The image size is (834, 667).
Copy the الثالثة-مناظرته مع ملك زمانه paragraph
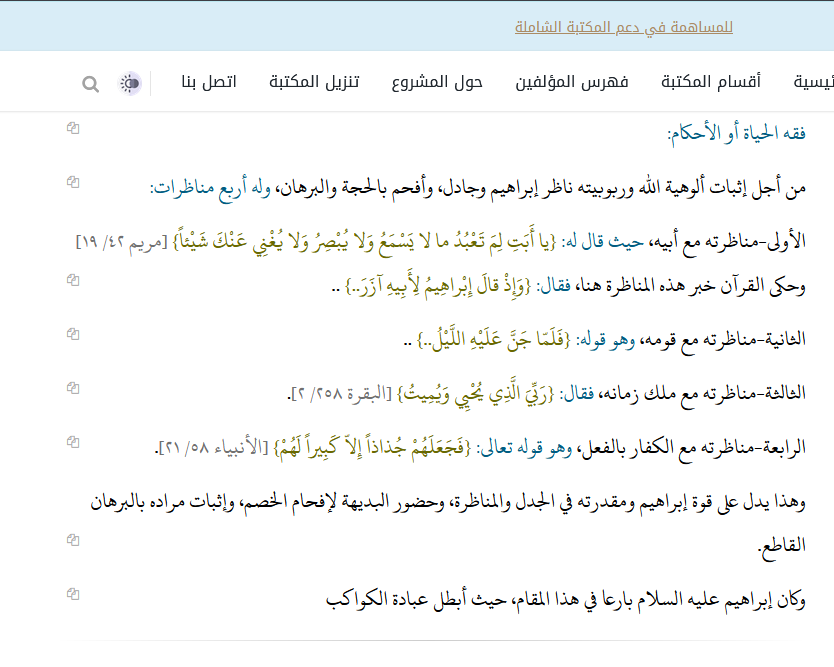pos(73,389)
